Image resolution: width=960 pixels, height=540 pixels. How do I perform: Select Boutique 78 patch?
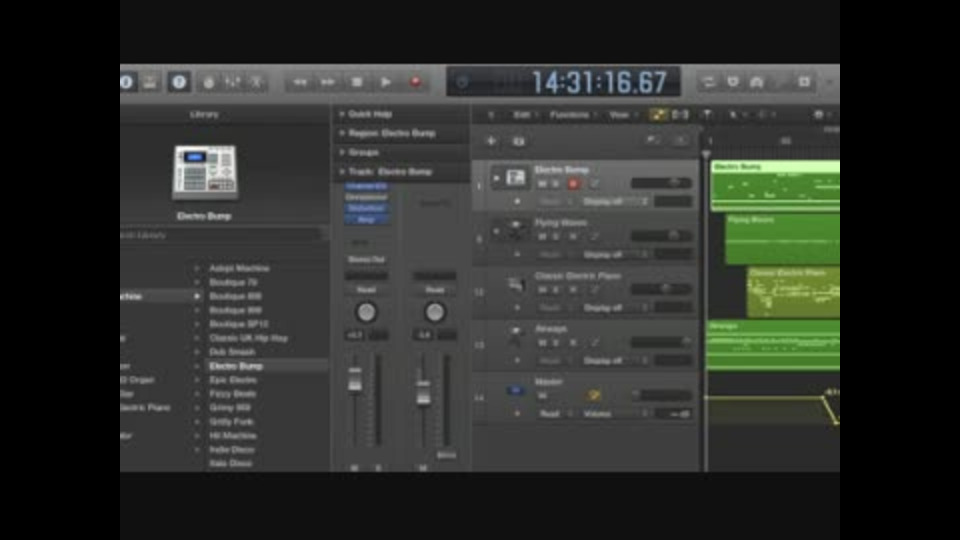(x=233, y=282)
